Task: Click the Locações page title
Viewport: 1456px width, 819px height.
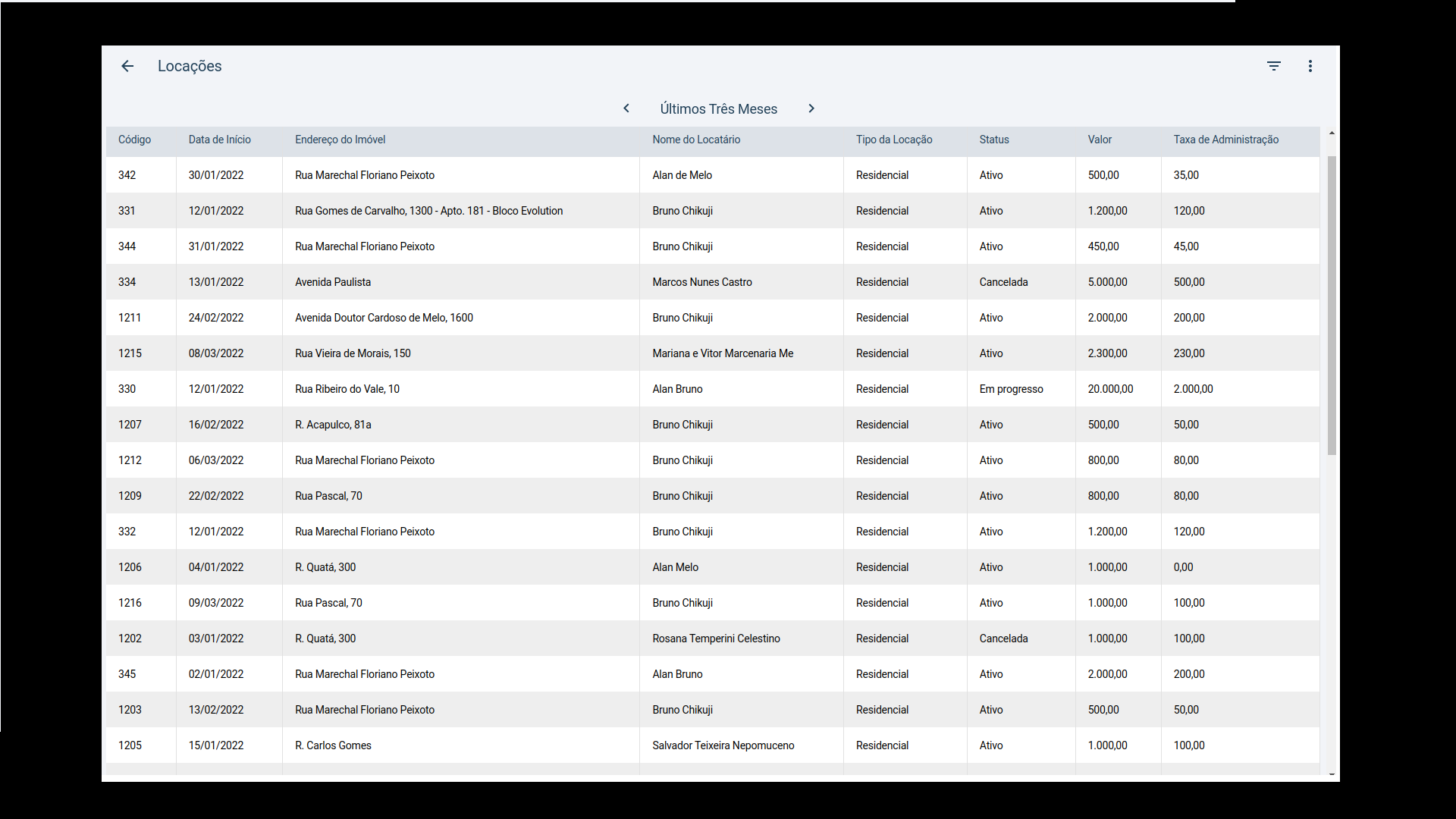Action: [190, 66]
